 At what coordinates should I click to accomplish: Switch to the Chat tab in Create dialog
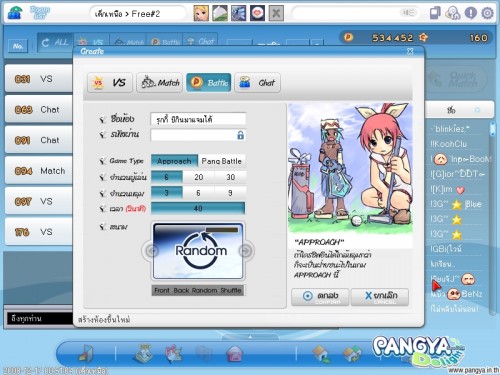[257, 82]
